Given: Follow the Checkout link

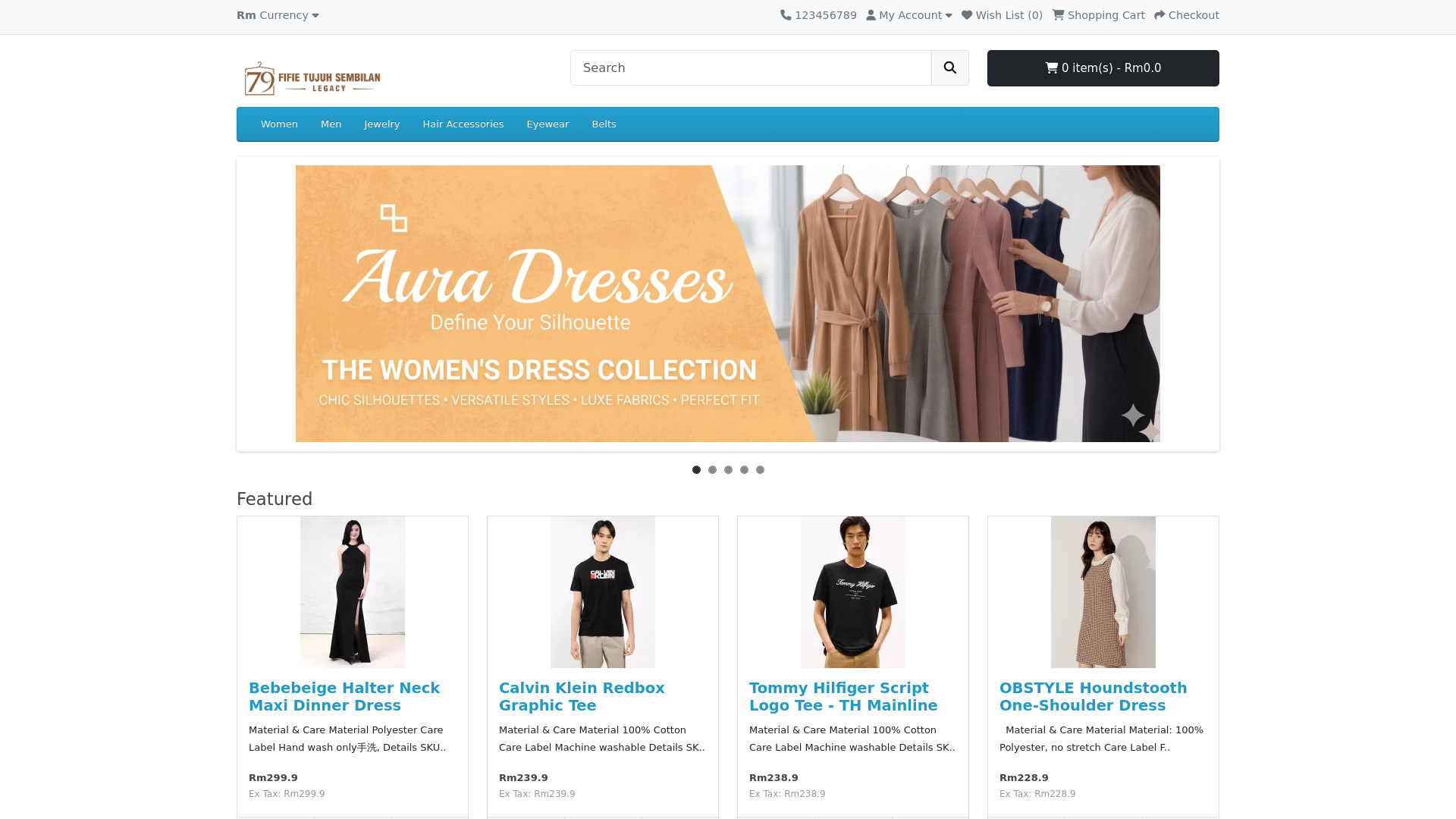Looking at the screenshot, I should coord(1186,15).
